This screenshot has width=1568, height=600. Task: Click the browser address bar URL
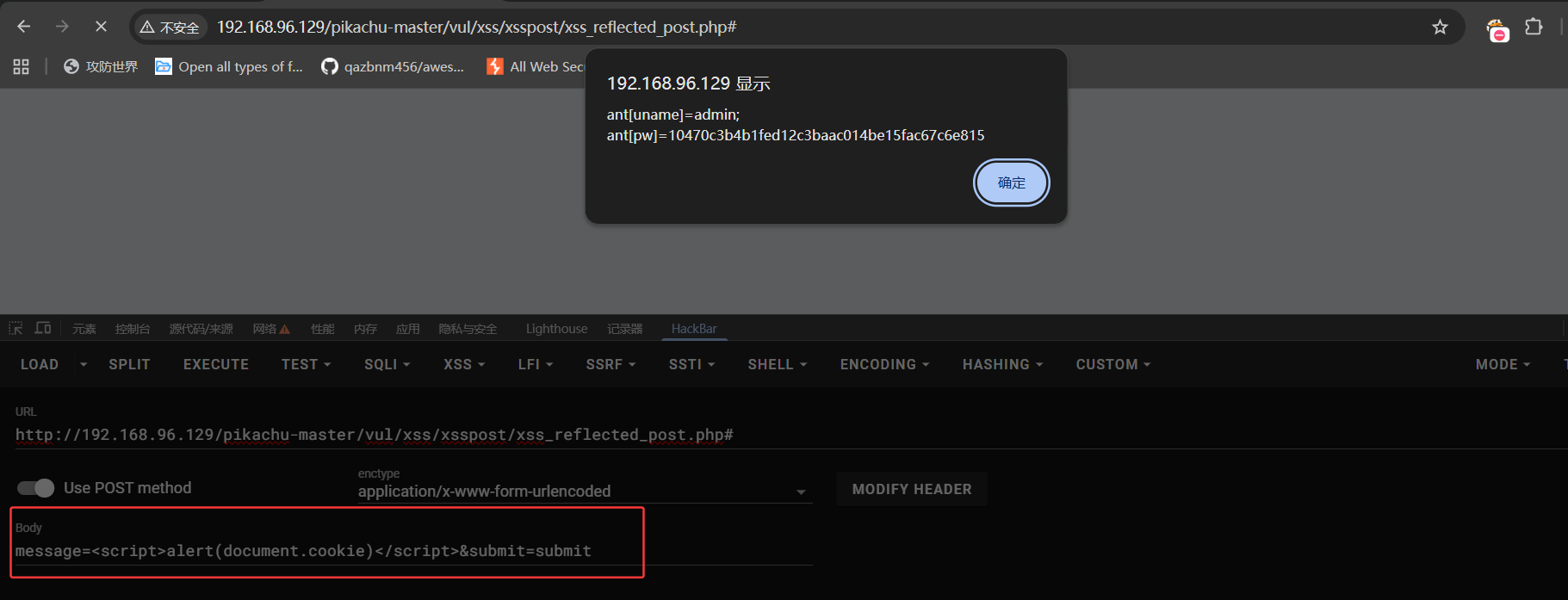point(476,28)
